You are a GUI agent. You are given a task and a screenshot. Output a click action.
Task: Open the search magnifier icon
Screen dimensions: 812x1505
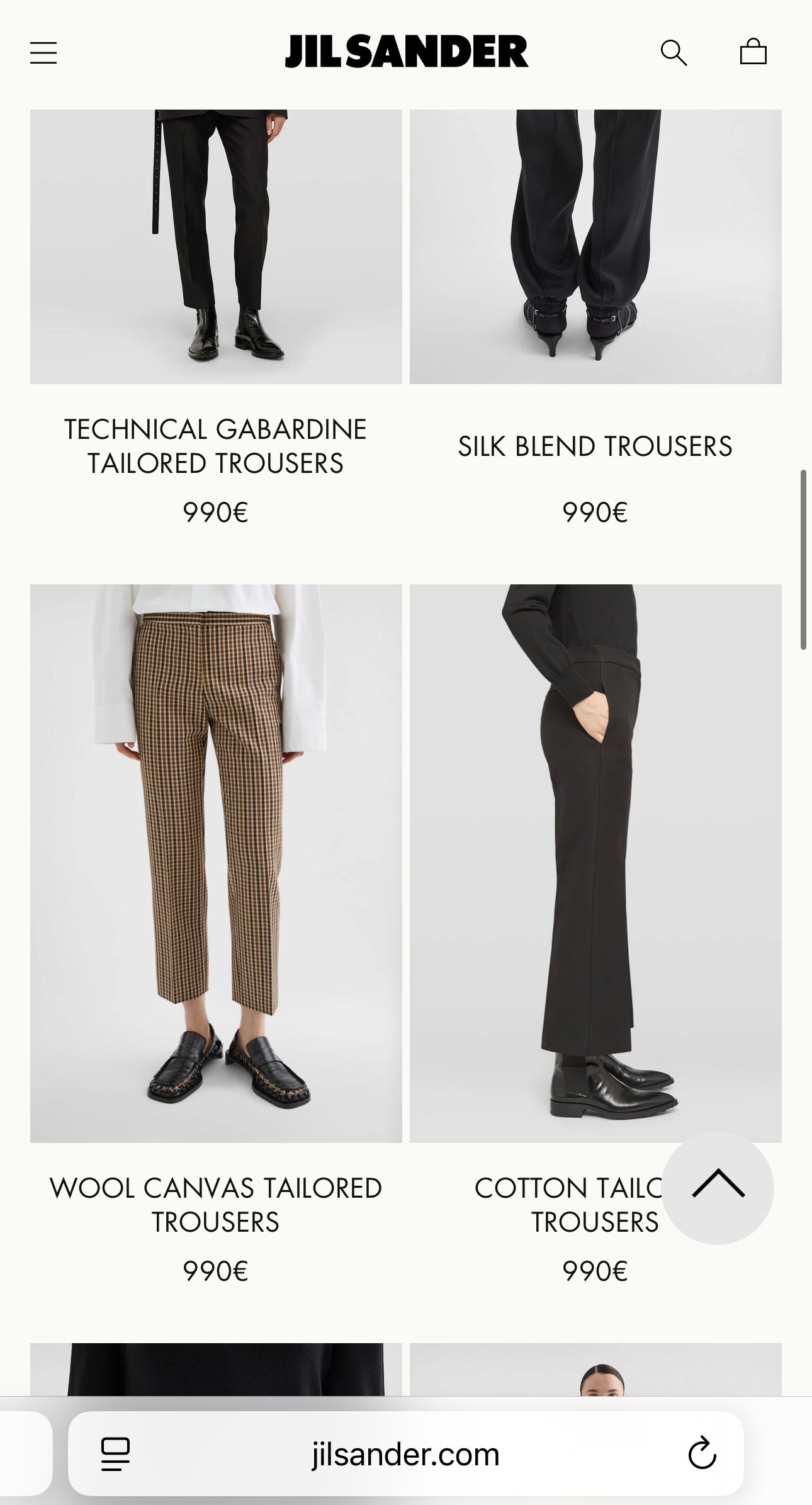[x=674, y=53]
